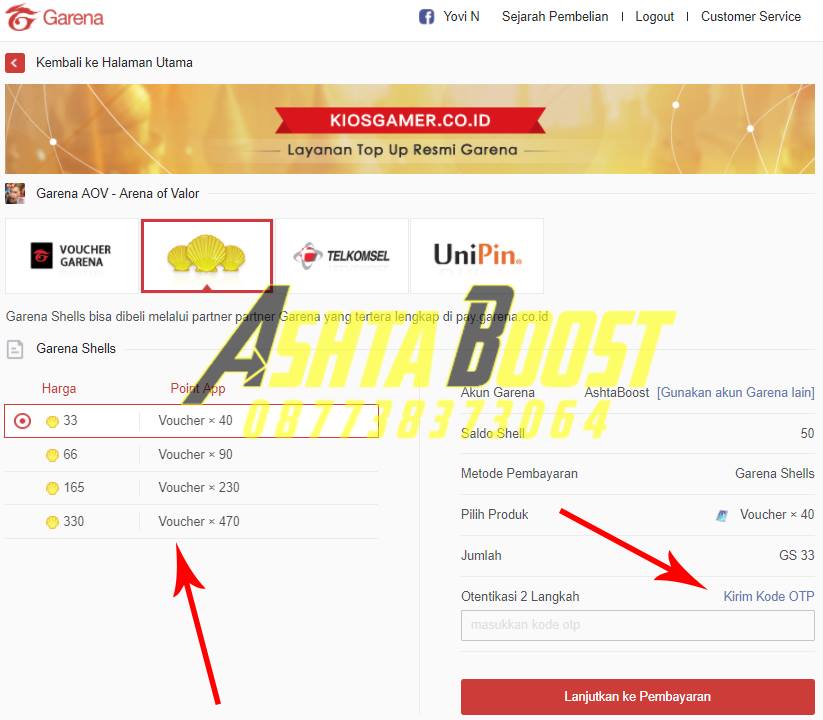The height and width of the screenshot is (720, 823).
Task: Choose the 165 shells Voucher × 230 row
Action: click(x=191, y=488)
